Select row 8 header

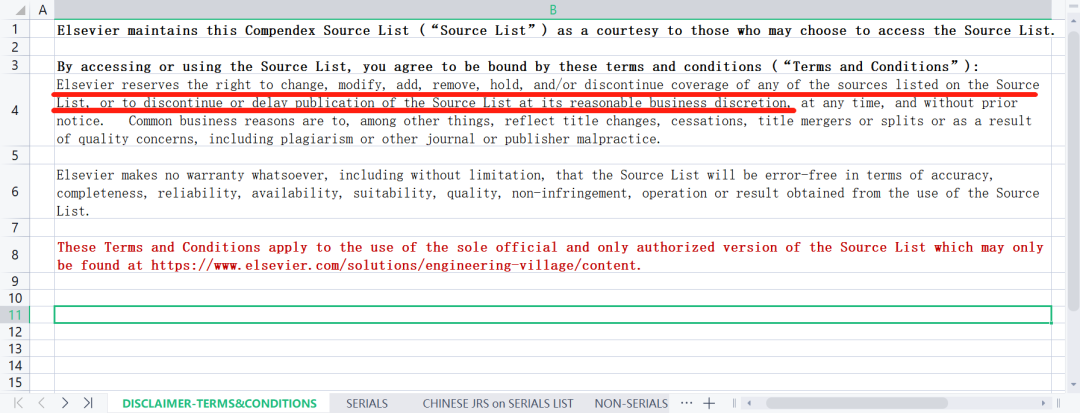[15, 255]
